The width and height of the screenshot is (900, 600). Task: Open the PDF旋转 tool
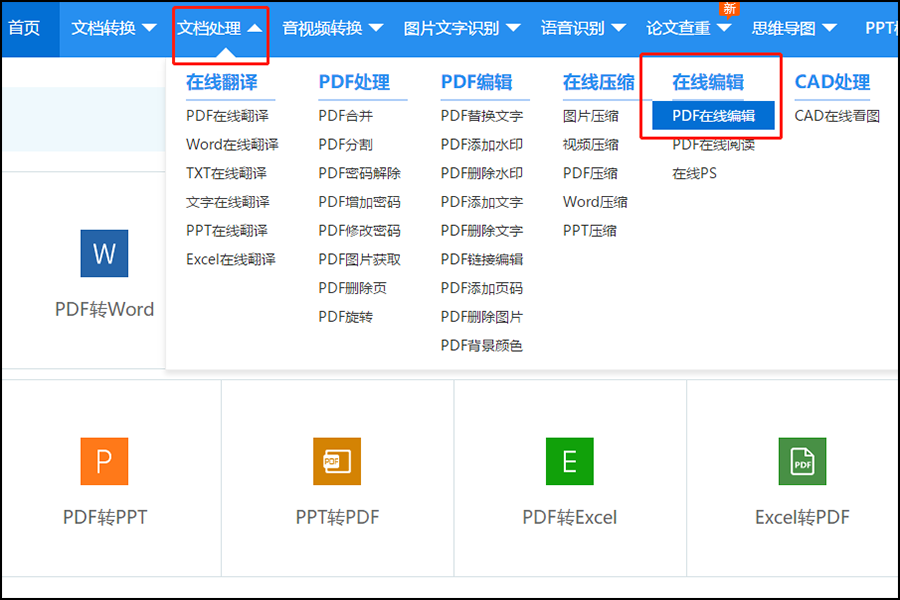[x=346, y=317]
